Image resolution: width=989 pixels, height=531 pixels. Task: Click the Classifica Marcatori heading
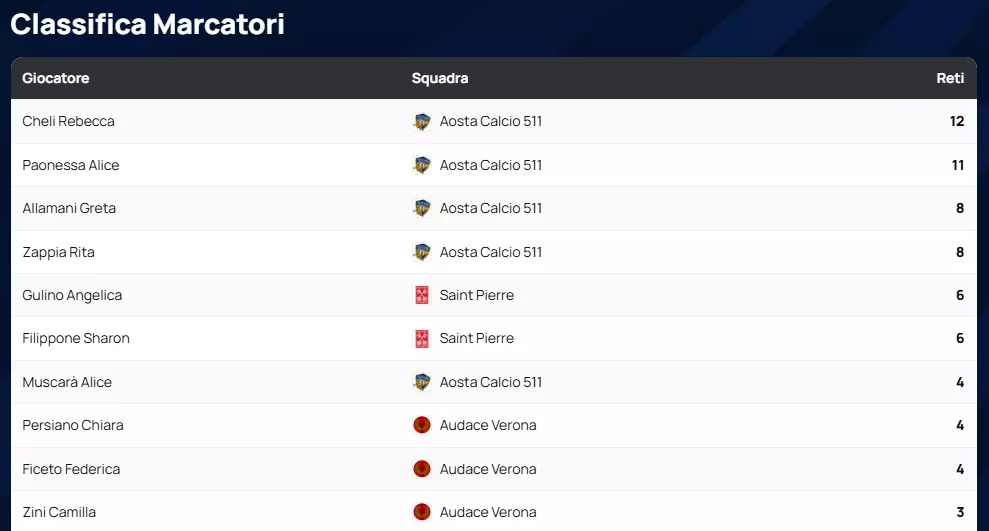pyautogui.click(x=148, y=24)
